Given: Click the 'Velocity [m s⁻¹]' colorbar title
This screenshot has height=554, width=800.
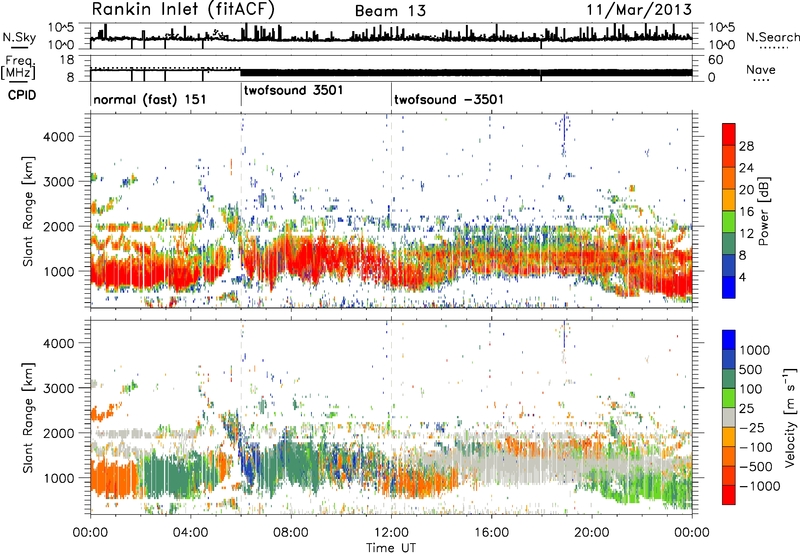Looking at the screenshot, I should point(790,417).
